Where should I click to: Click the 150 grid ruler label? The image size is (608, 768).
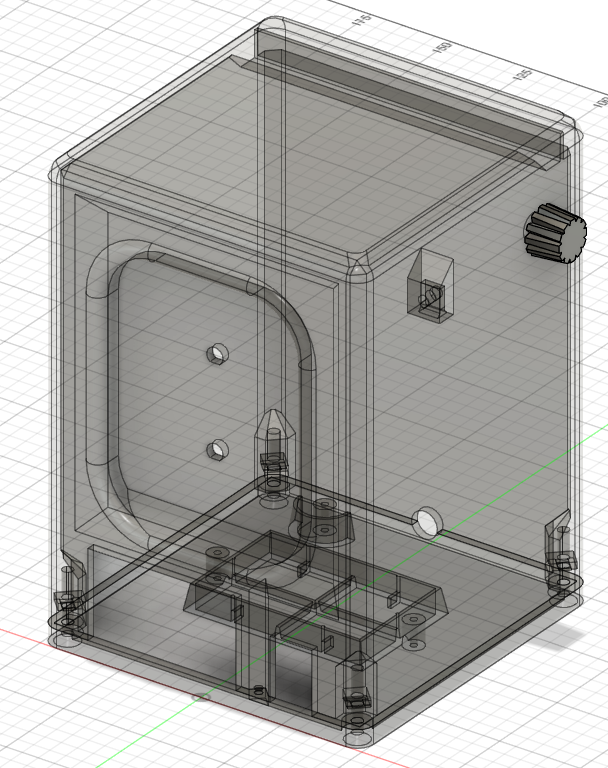click(442, 48)
